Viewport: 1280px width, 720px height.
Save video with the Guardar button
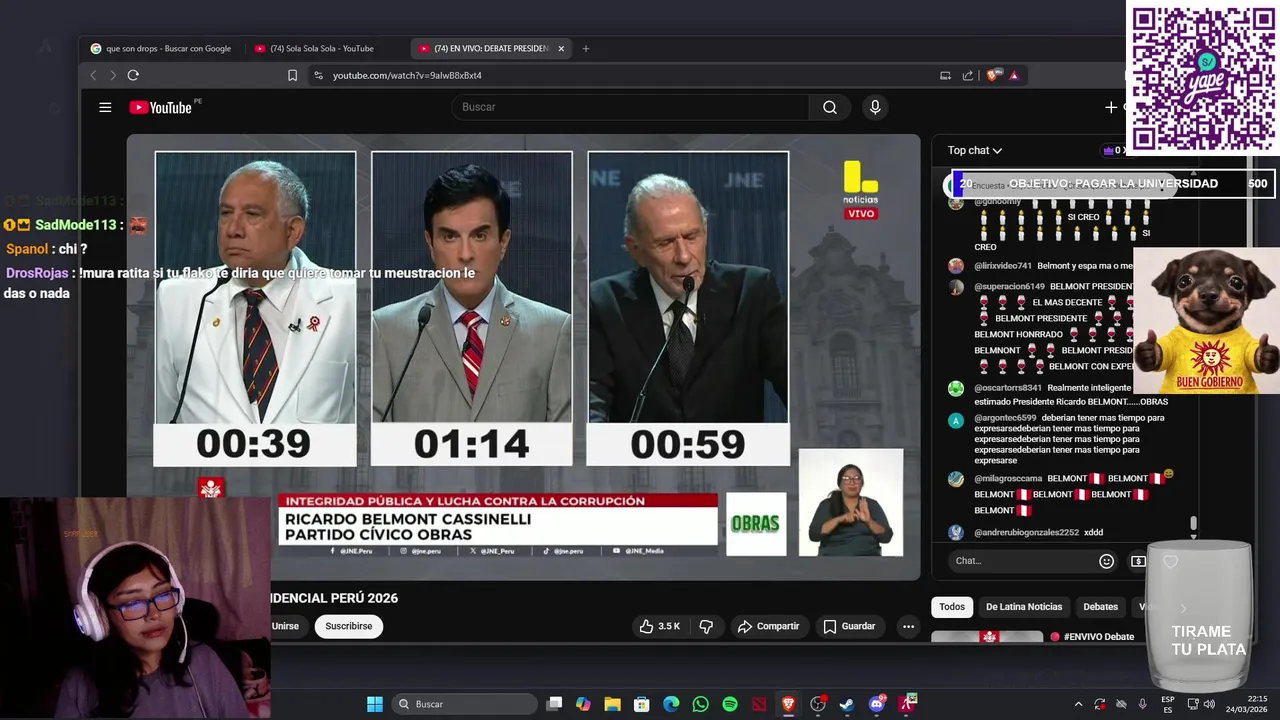coord(849,626)
